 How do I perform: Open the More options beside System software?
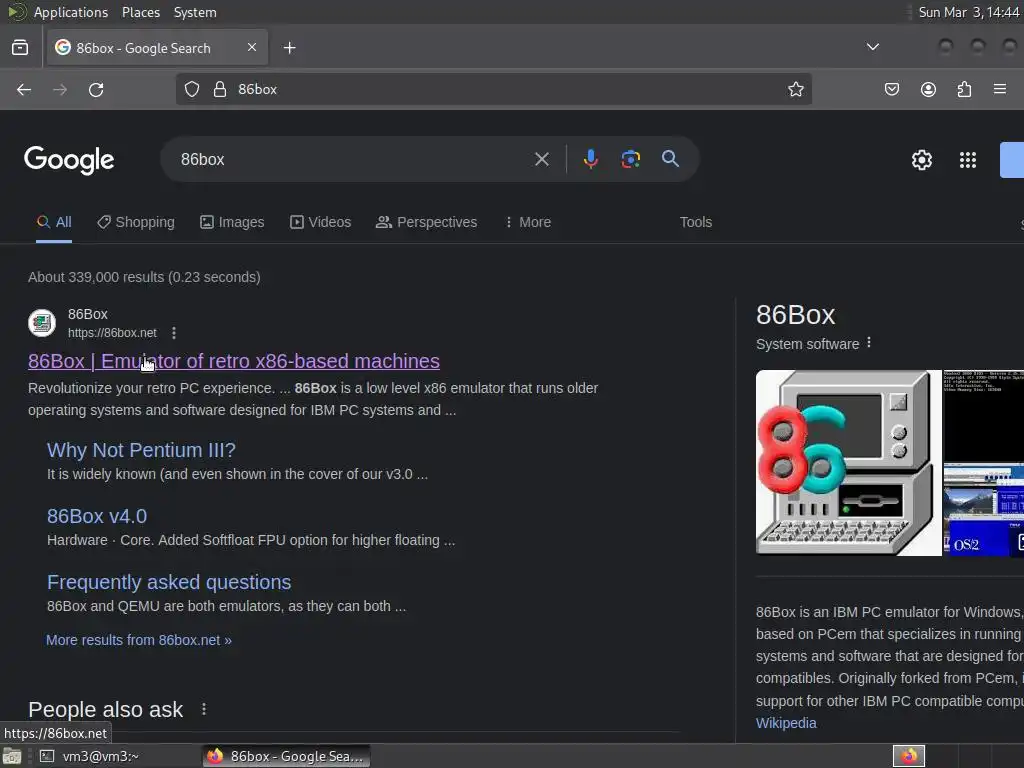point(869,343)
